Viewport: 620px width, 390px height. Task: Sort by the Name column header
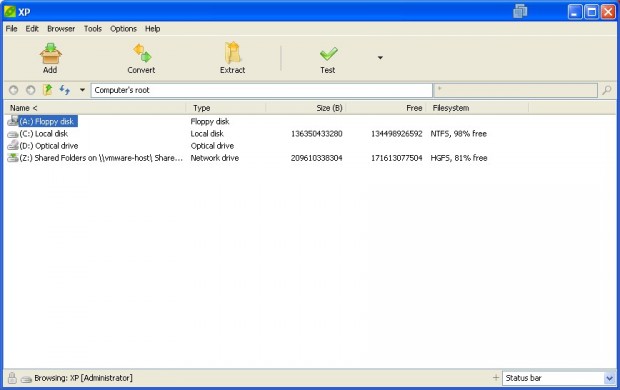pos(95,108)
